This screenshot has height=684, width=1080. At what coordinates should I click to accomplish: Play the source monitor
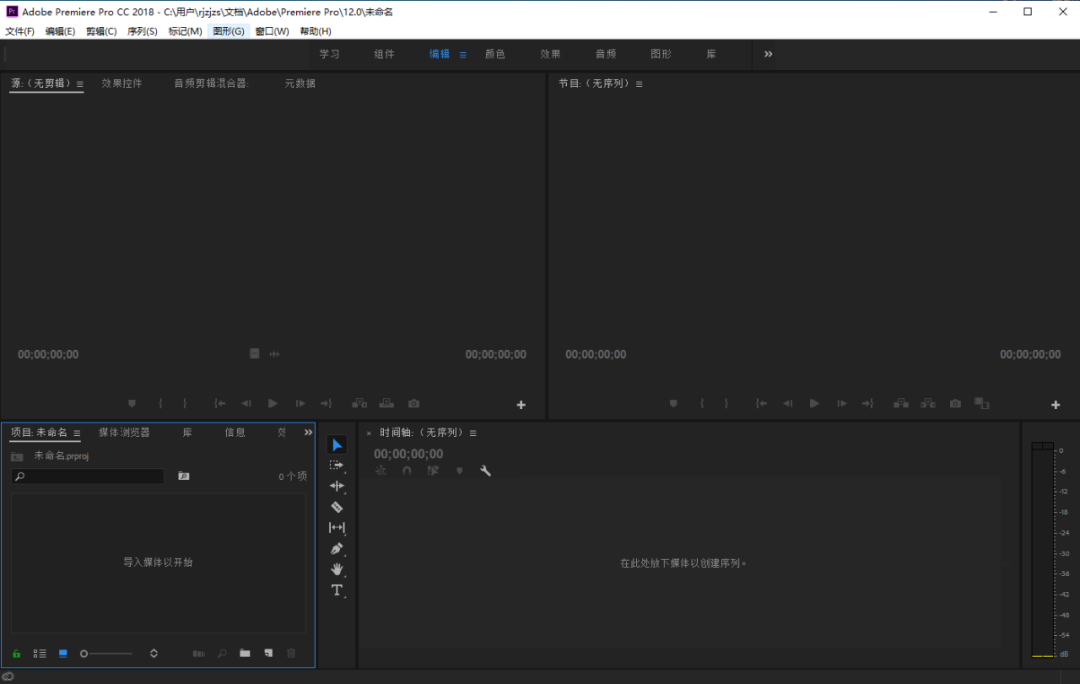click(x=273, y=404)
